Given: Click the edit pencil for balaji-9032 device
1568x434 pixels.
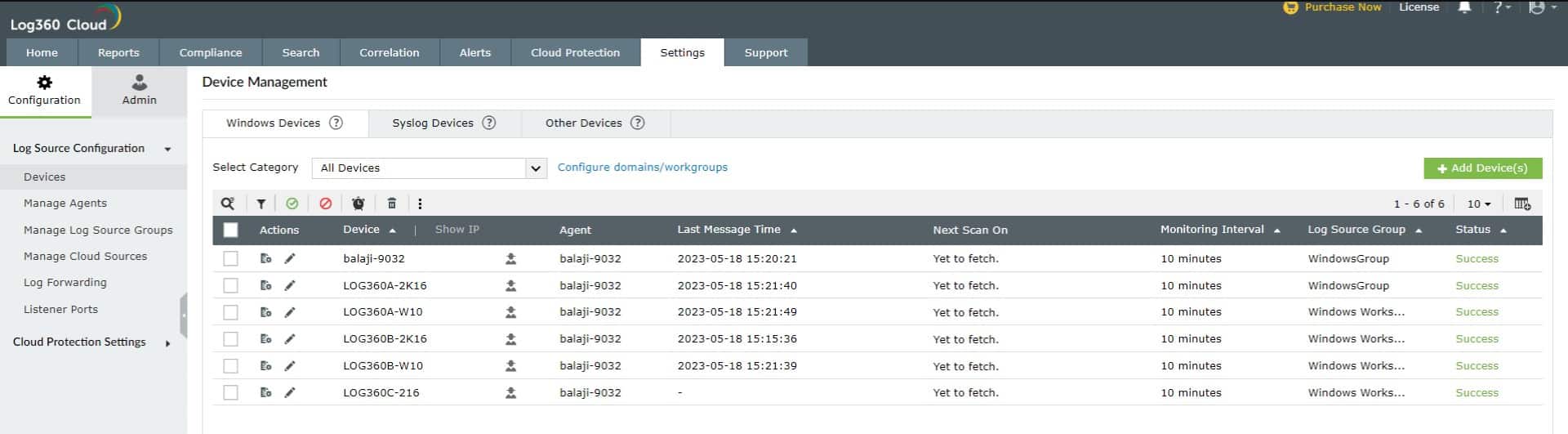Looking at the screenshot, I should pos(289,258).
